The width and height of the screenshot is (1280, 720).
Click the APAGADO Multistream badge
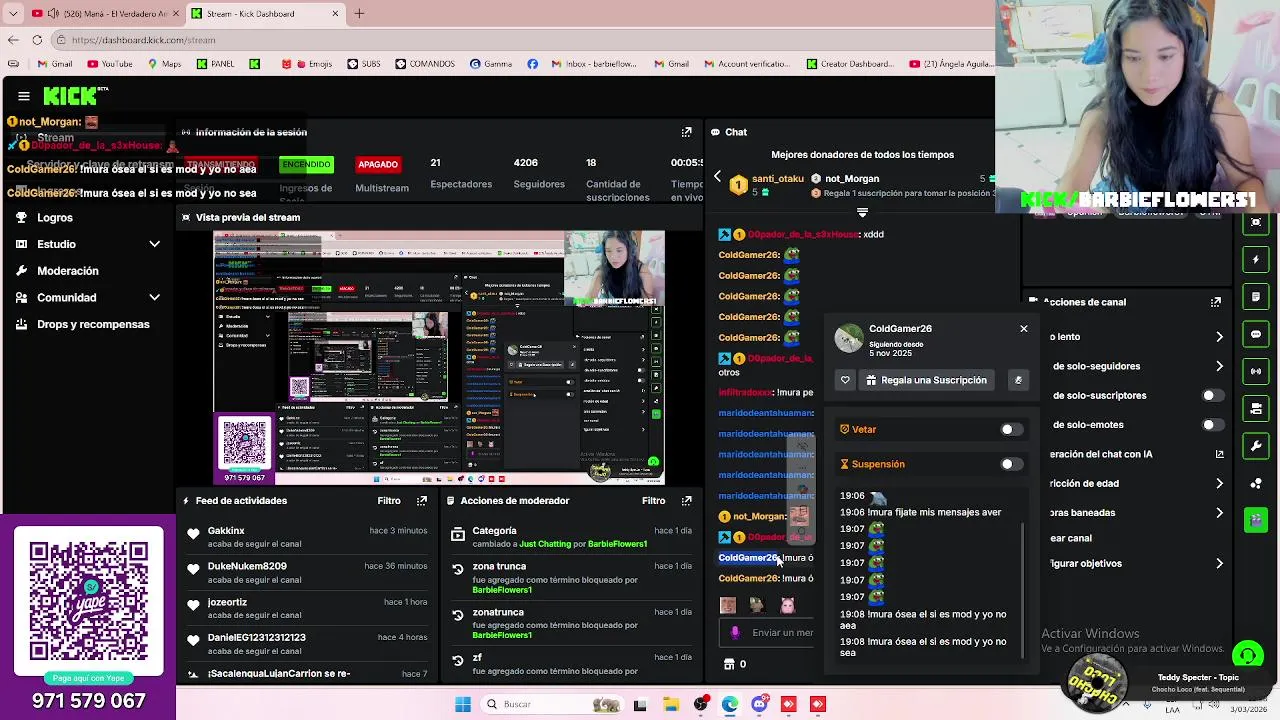click(x=378, y=164)
